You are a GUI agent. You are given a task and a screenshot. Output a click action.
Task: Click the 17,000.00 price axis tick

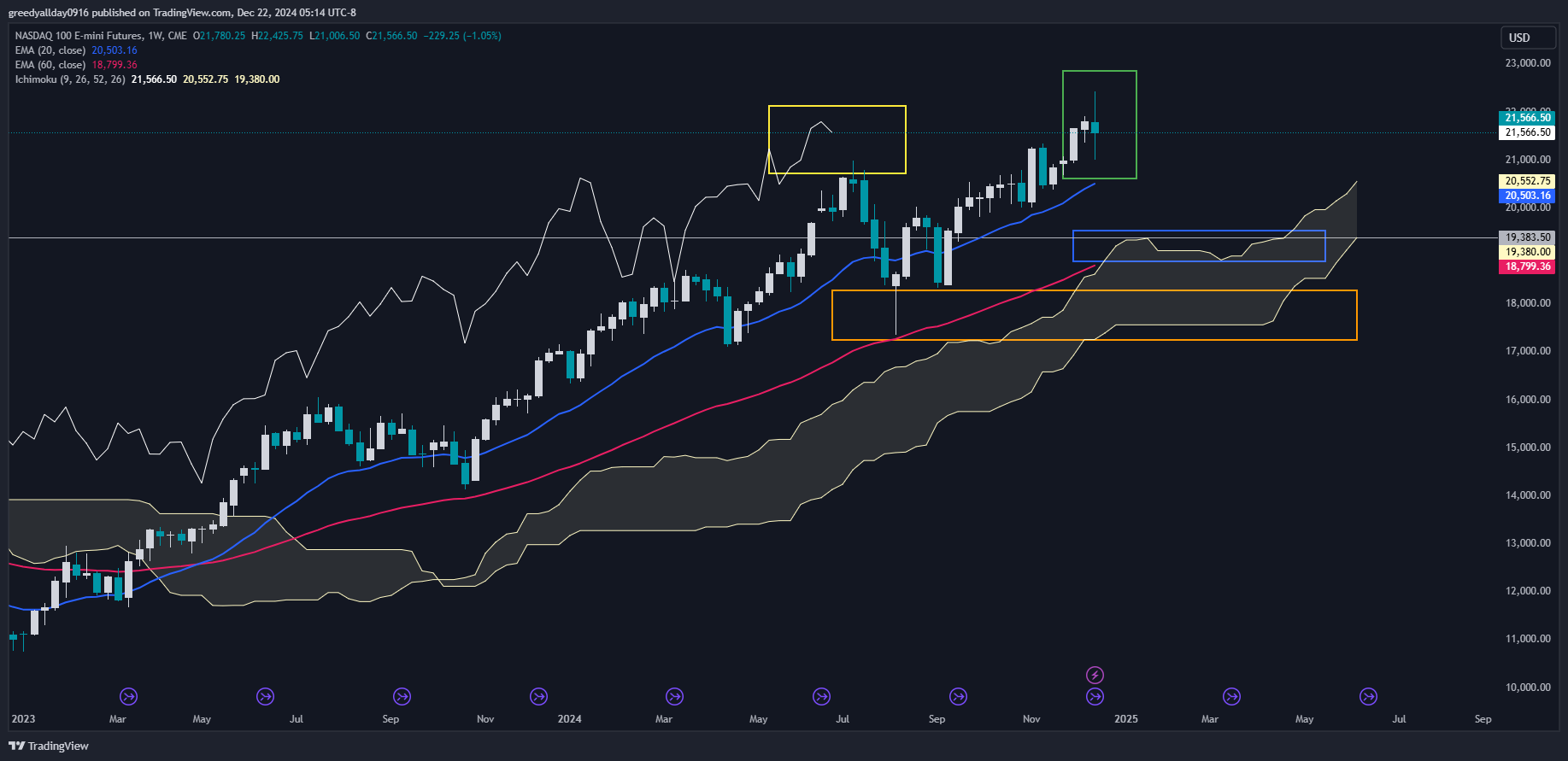(1528, 351)
